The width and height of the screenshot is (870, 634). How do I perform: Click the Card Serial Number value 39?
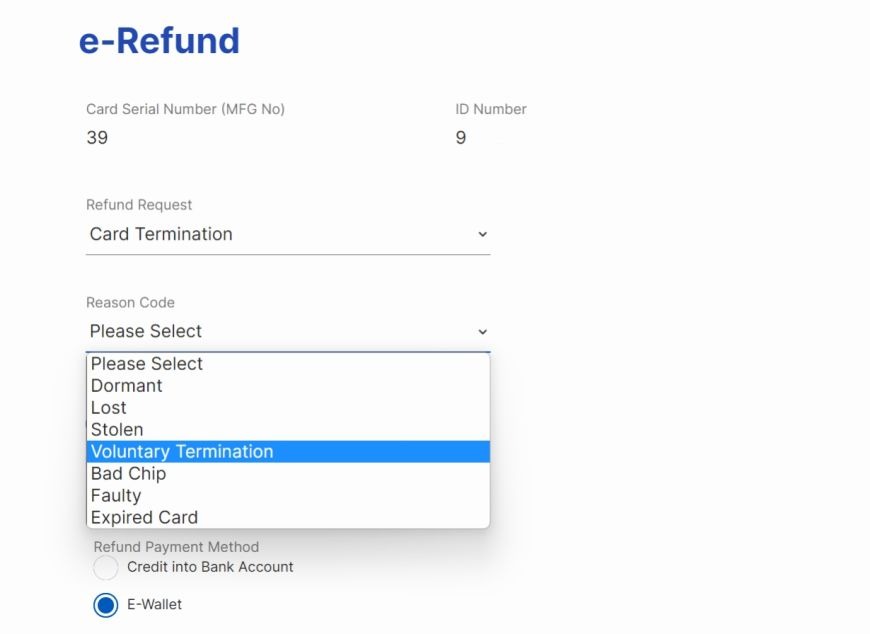(x=97, y=138)
